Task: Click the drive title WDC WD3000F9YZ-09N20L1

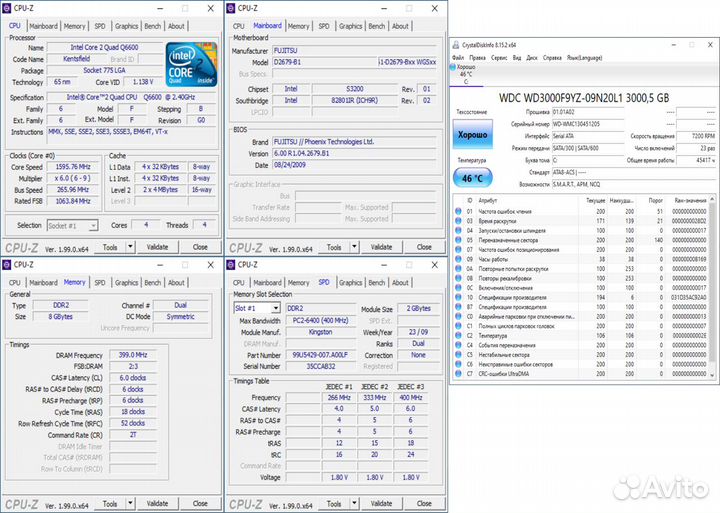Action: point(584,97)
